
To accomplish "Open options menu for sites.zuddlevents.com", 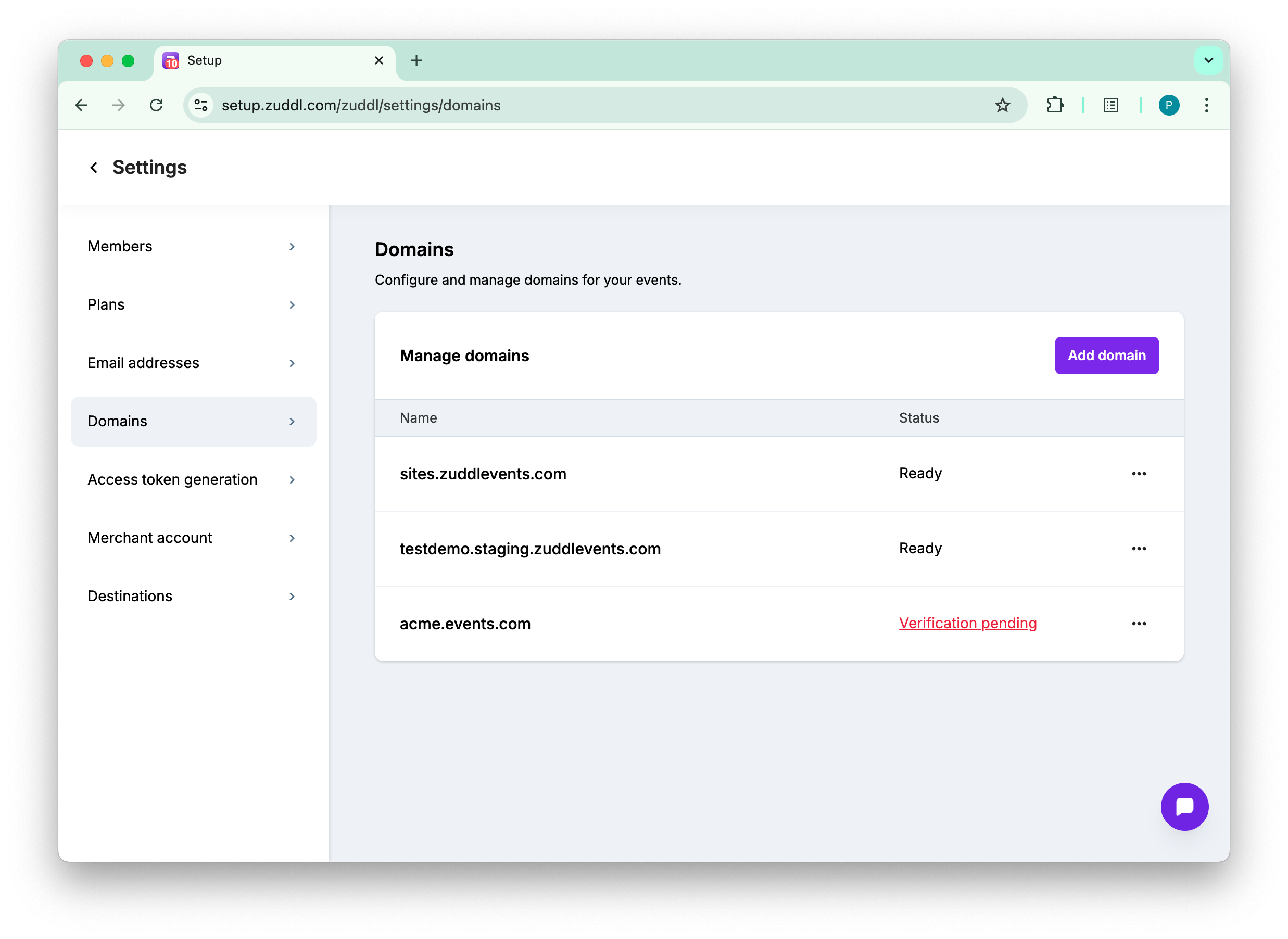I will click(1138, 474).
